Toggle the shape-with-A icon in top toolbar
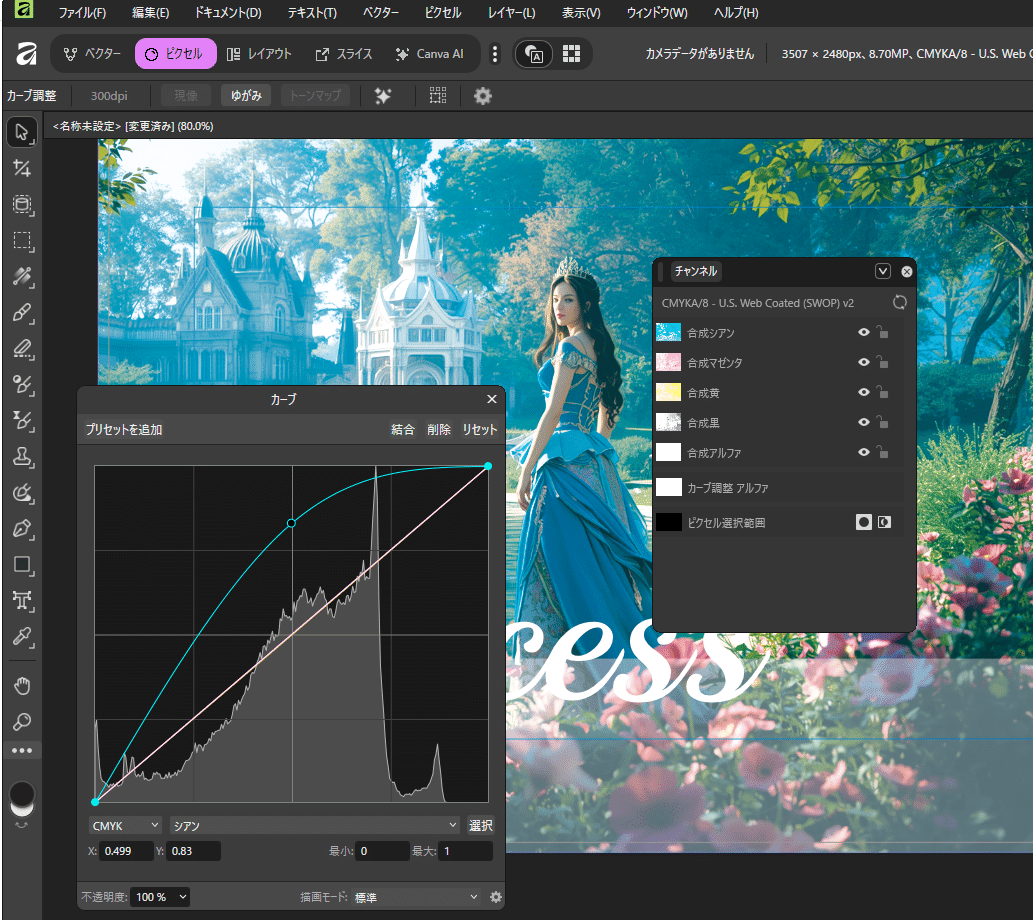 534,54
